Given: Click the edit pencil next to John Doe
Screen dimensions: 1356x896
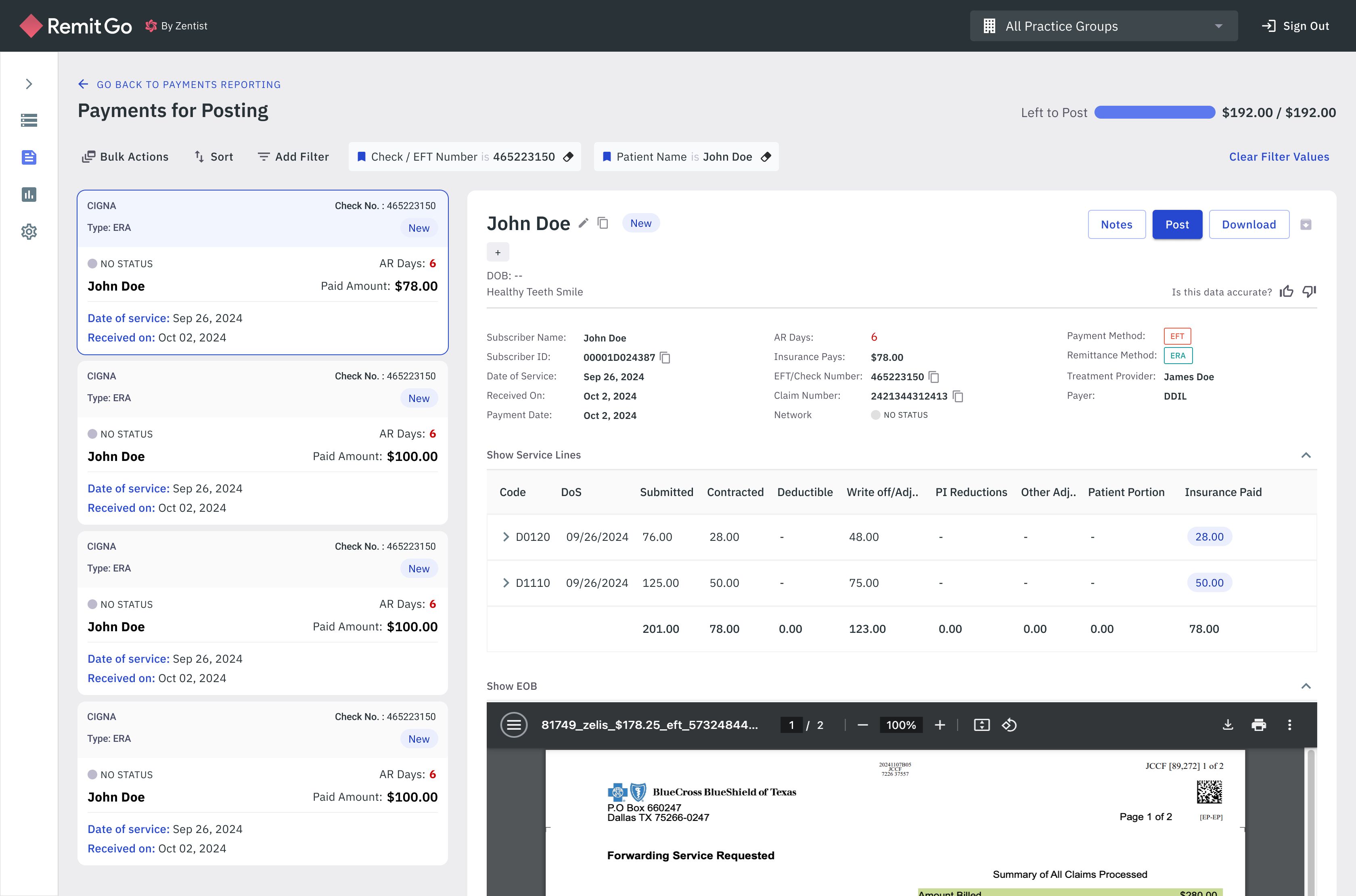Looking at the screenshot, I should 583,224.
